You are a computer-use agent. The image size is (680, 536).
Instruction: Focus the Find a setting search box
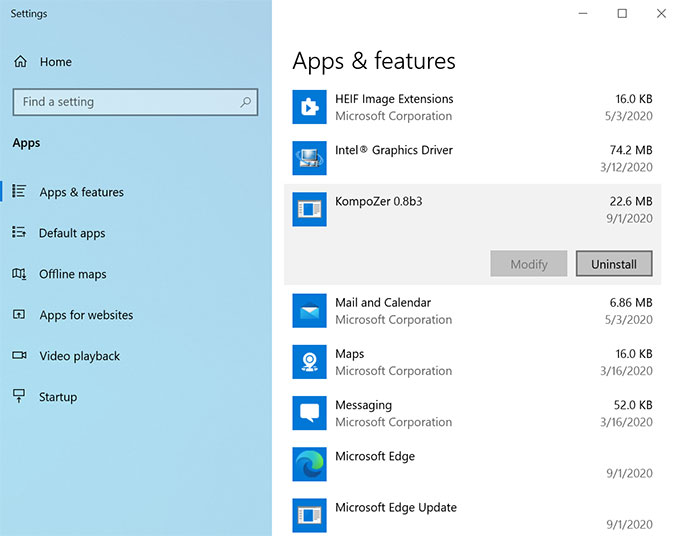(x=135, y=102)
